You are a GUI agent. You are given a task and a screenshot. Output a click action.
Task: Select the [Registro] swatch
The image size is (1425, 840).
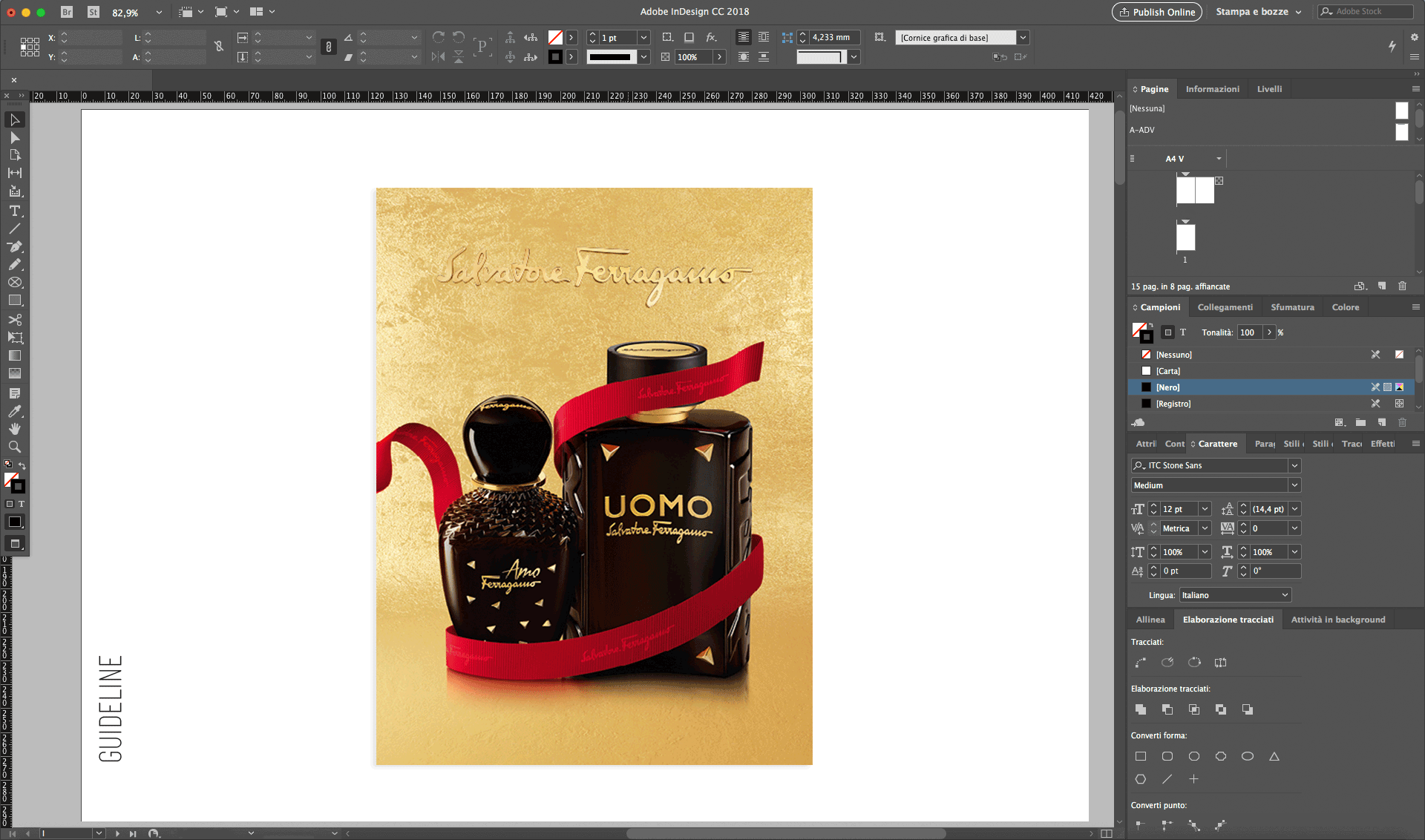tap(1269, 404)
